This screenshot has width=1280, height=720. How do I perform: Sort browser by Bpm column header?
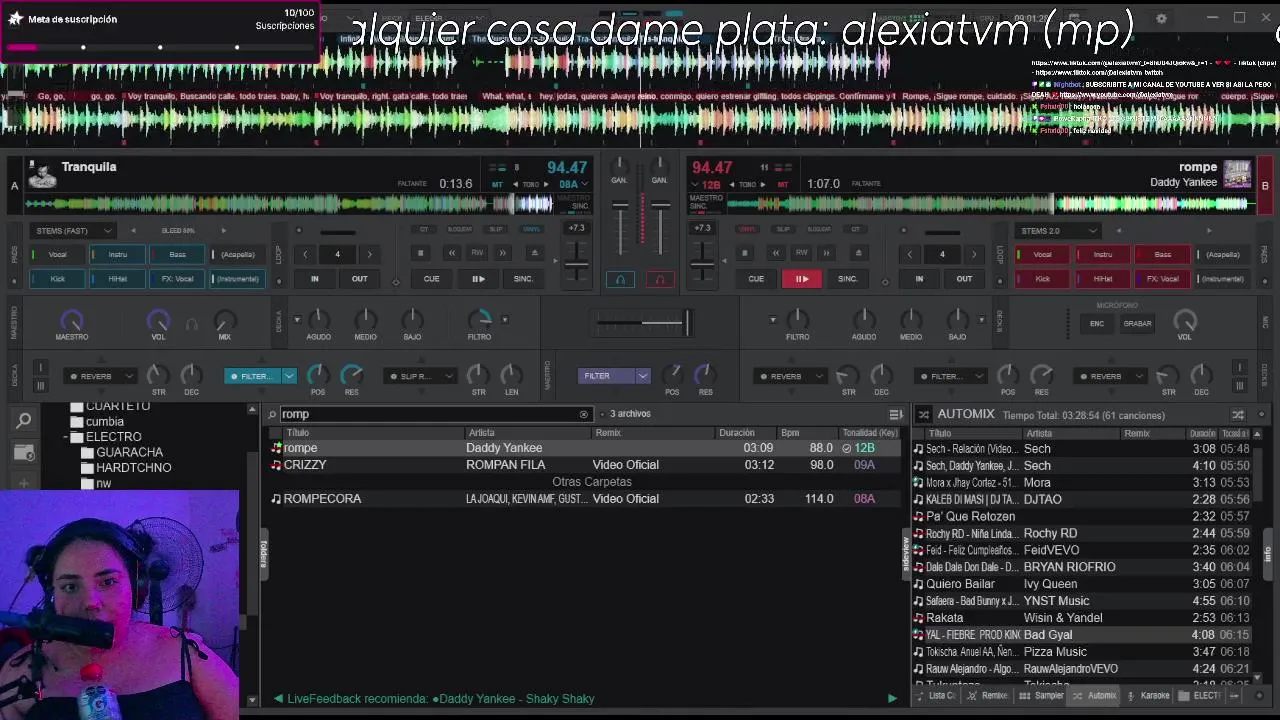806,433
